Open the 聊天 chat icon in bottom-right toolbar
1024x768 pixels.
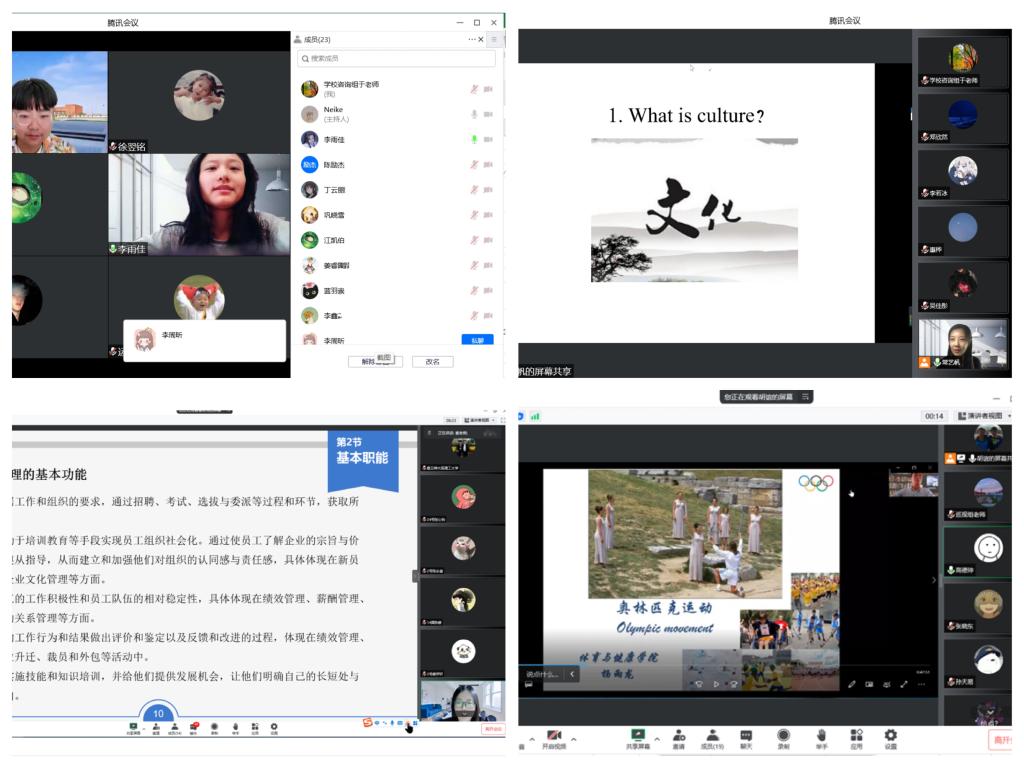(x=746, y=737)
